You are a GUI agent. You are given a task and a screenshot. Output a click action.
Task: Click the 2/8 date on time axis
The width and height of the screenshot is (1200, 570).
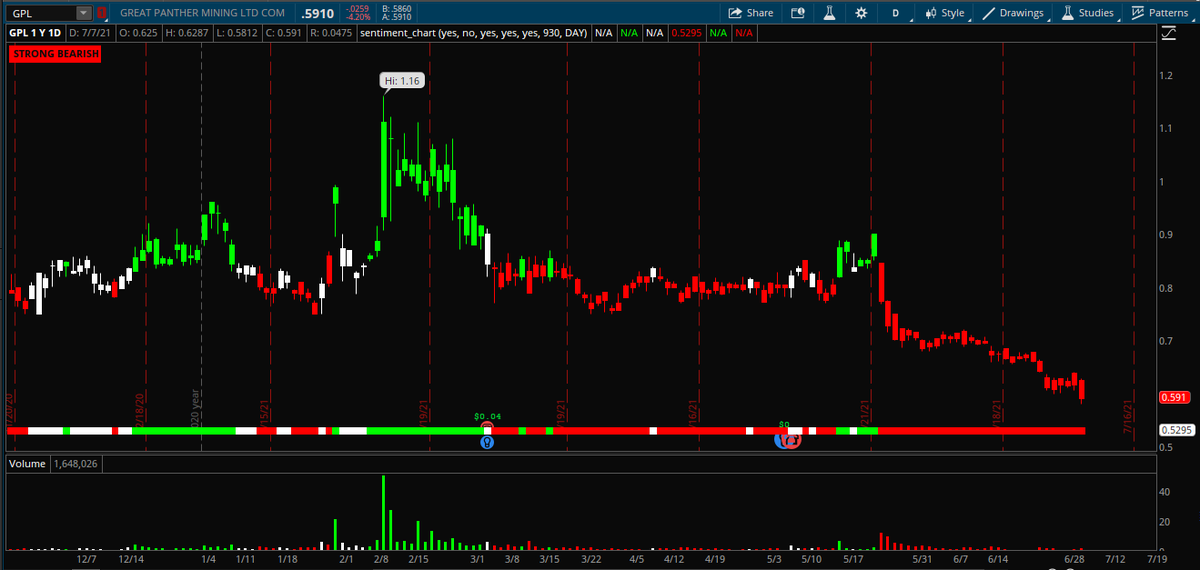click(x=380, y=560)
